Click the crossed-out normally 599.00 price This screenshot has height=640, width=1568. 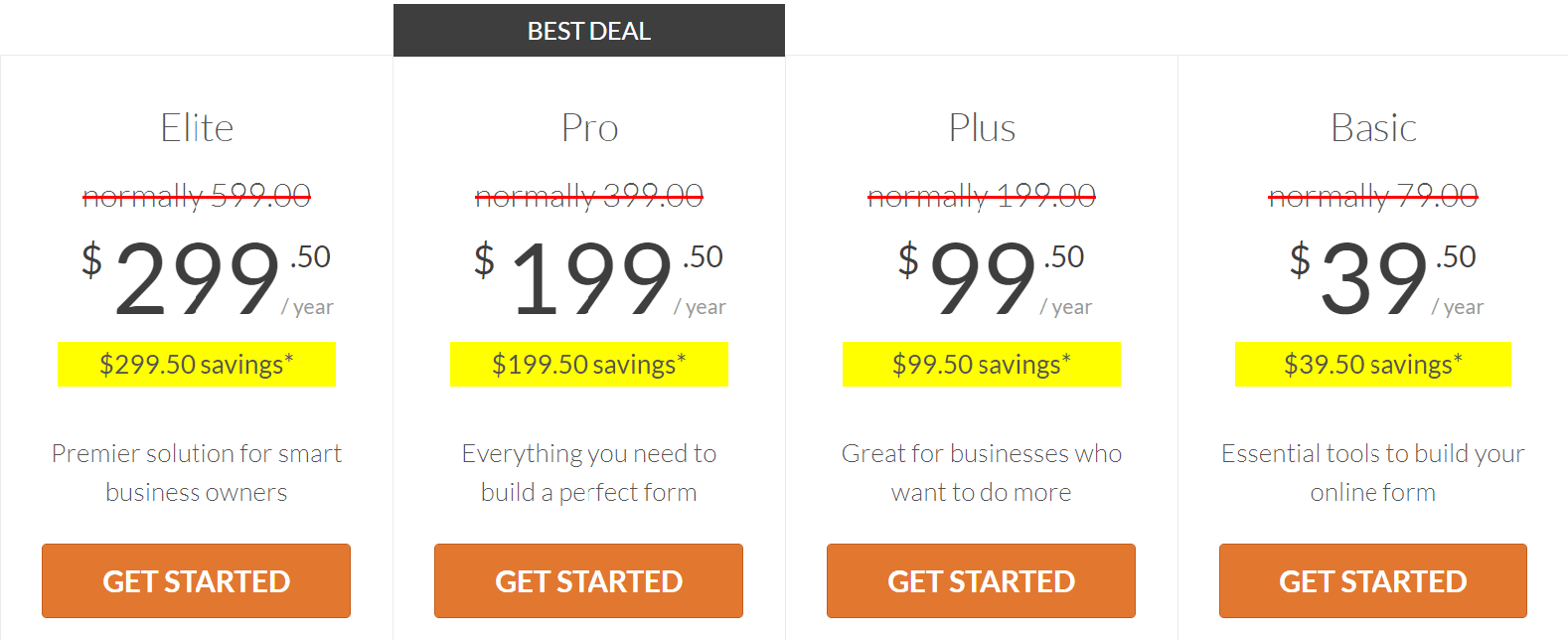(197, 196)
